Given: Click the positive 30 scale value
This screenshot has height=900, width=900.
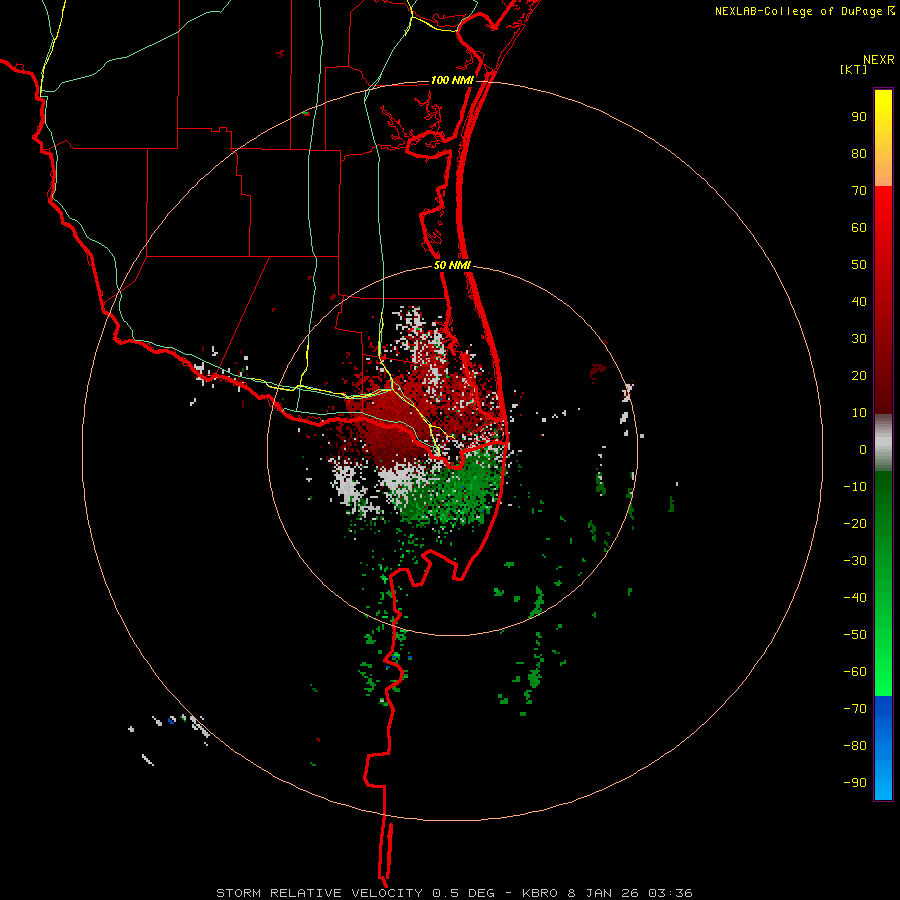Looking at the screenshot, I should (x=859, y=339).
